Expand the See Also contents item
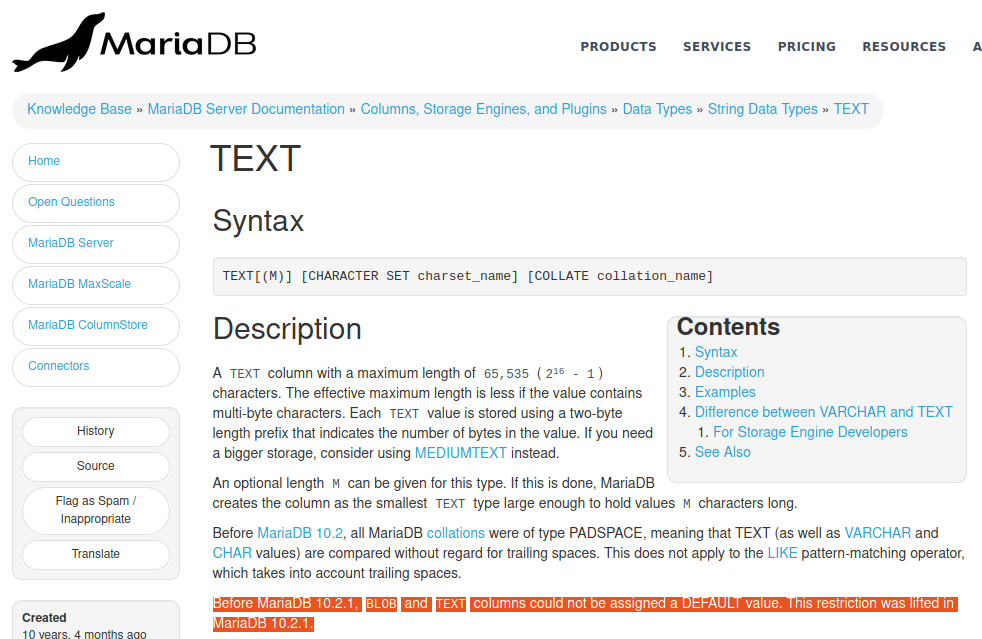Image resolution: width=982 pixels, height=639 pixels. click(723, 451)
